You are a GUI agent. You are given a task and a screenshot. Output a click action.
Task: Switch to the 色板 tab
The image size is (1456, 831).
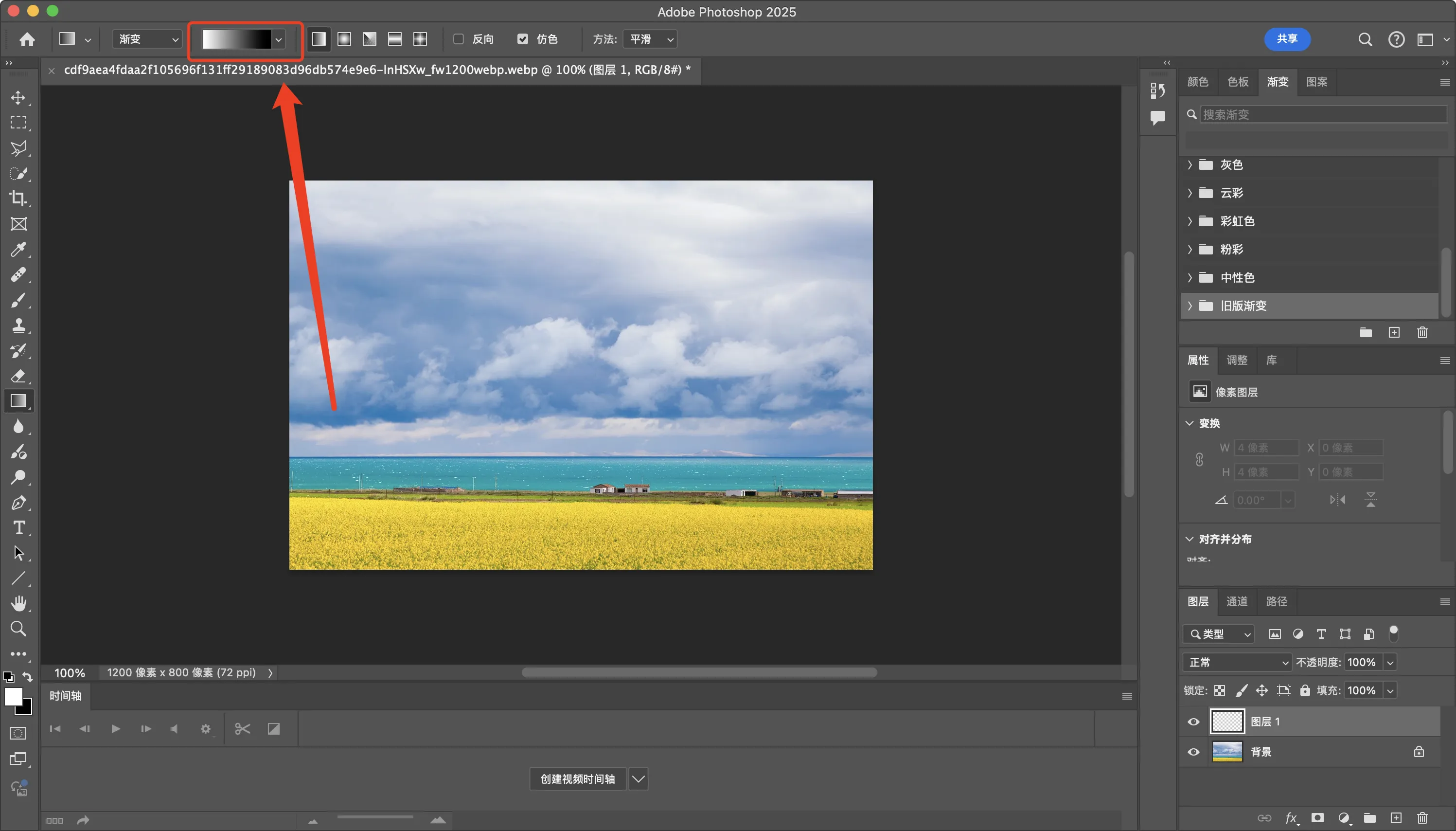pos(1238,82)
